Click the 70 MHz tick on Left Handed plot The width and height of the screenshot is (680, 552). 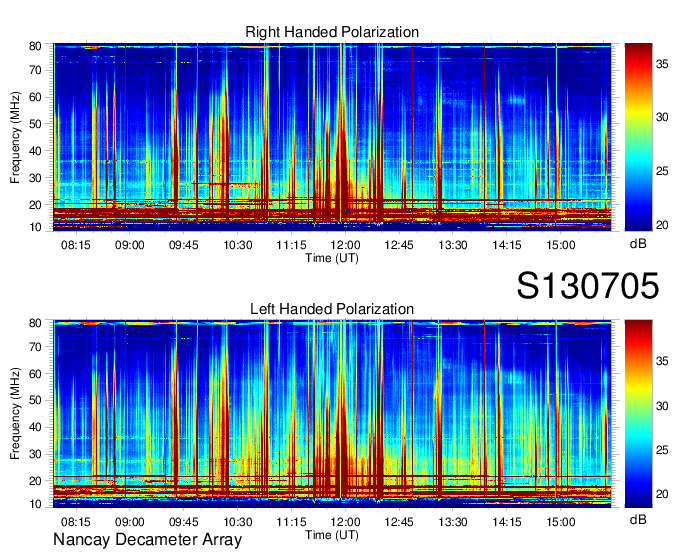point(35,347)
